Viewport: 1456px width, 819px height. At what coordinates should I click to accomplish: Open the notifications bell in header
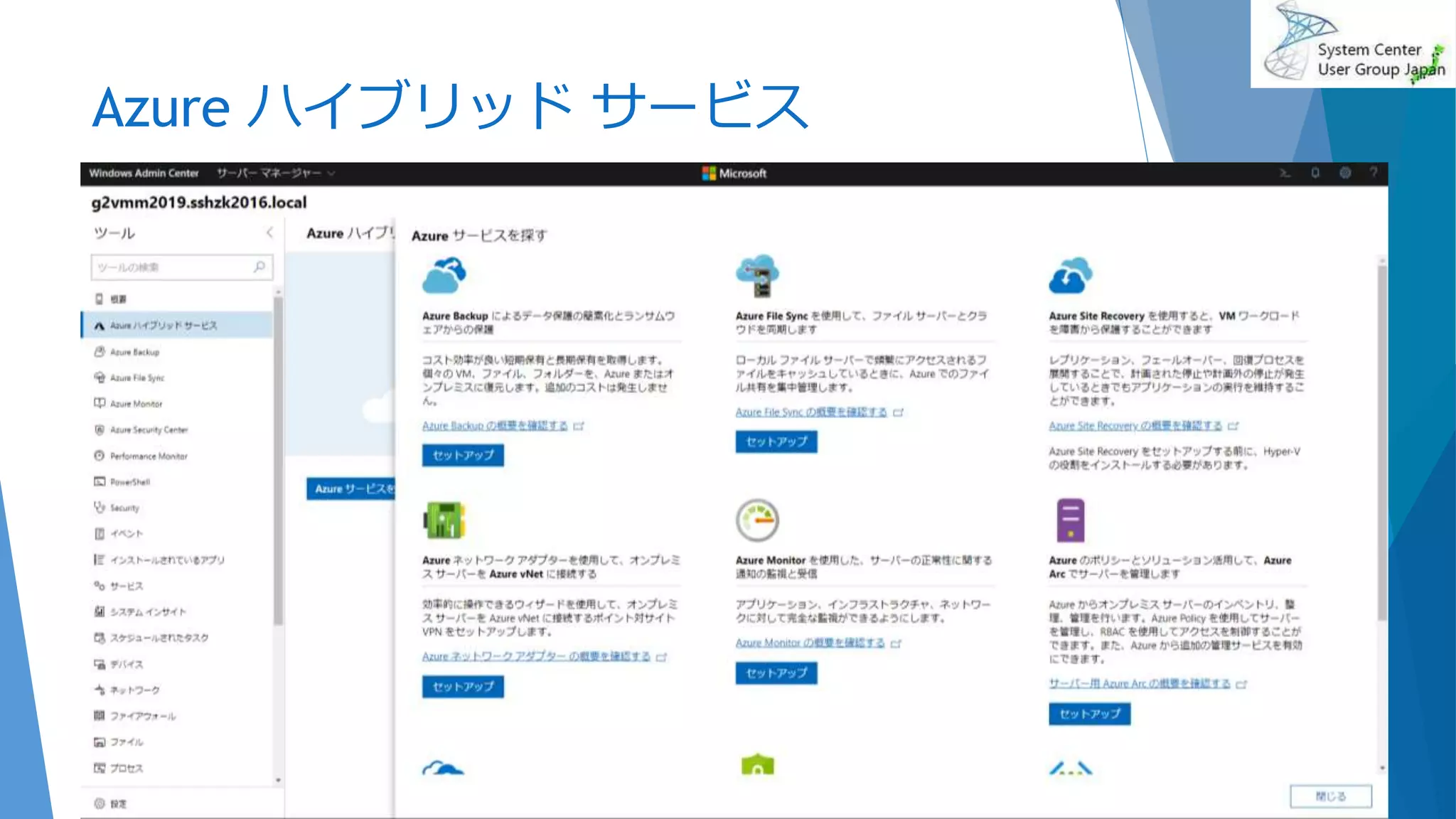(1315, 173)
